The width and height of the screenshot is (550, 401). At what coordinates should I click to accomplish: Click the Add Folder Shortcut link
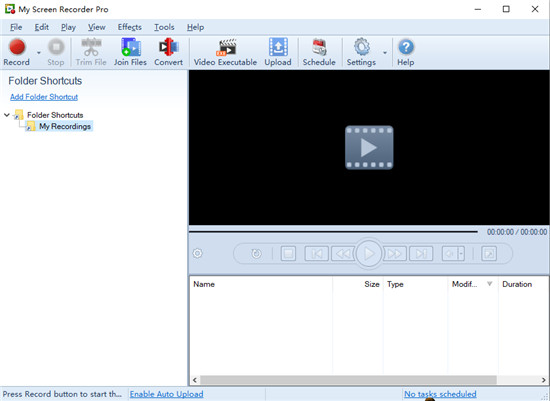click(44, 97)
